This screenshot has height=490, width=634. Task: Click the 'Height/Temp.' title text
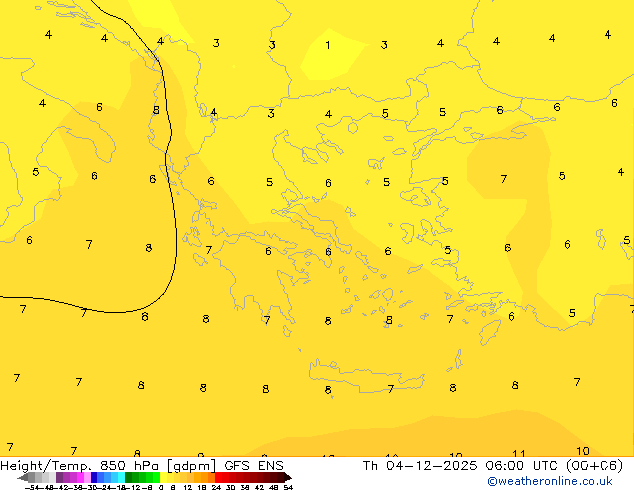[47, 466]
